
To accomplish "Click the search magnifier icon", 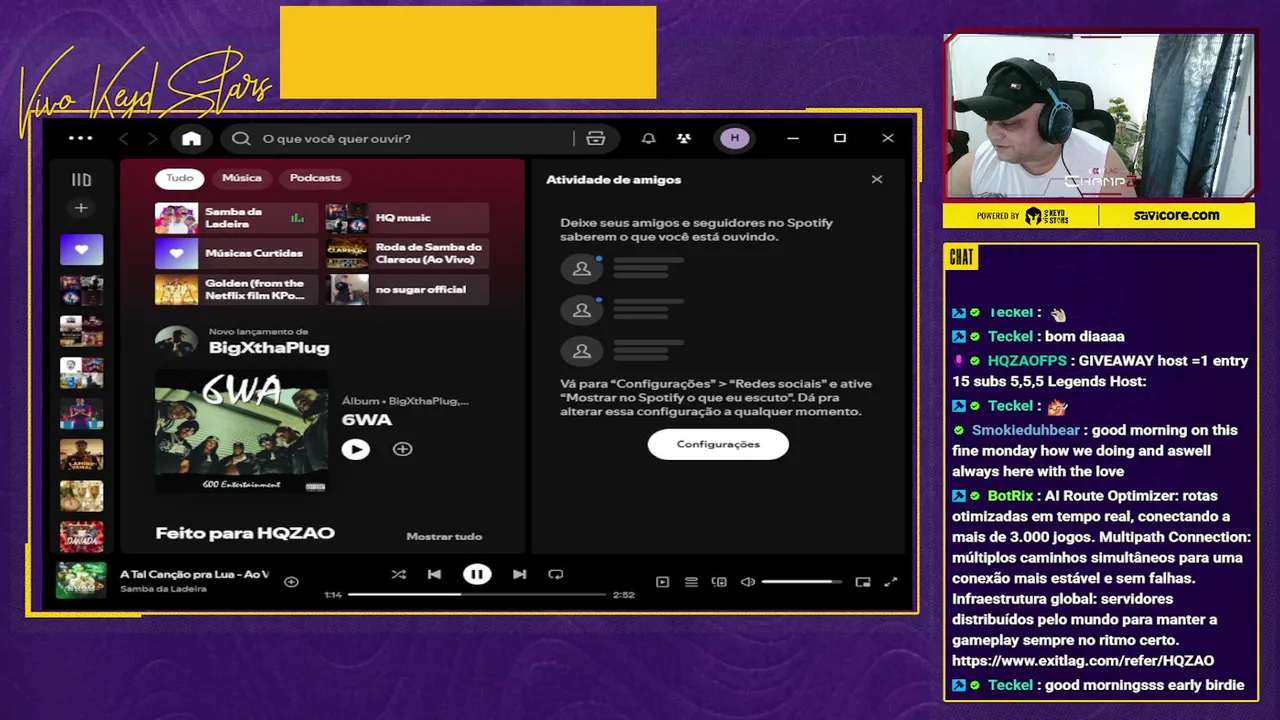I will [241, 138].
